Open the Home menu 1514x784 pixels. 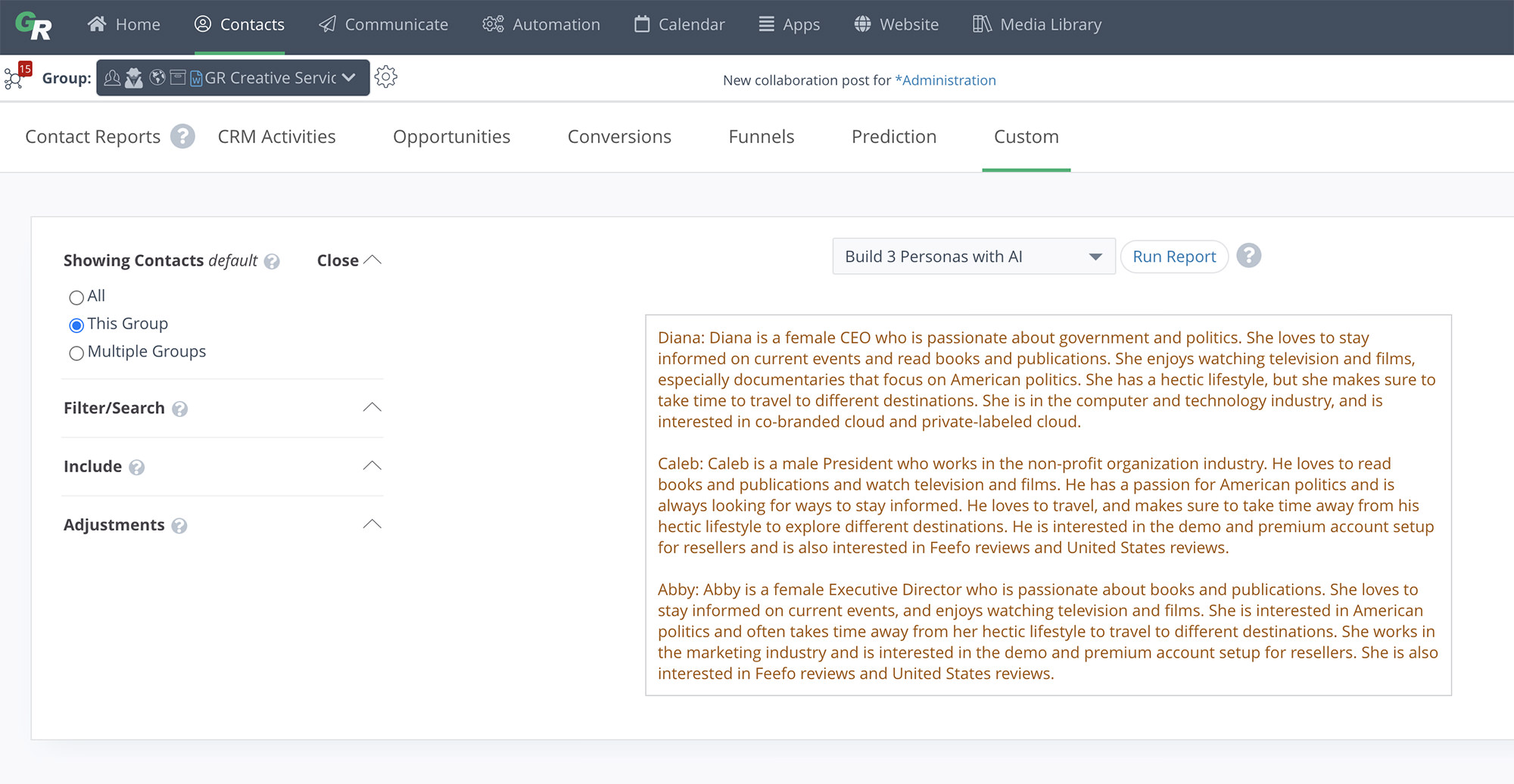[x=123, y=24]
